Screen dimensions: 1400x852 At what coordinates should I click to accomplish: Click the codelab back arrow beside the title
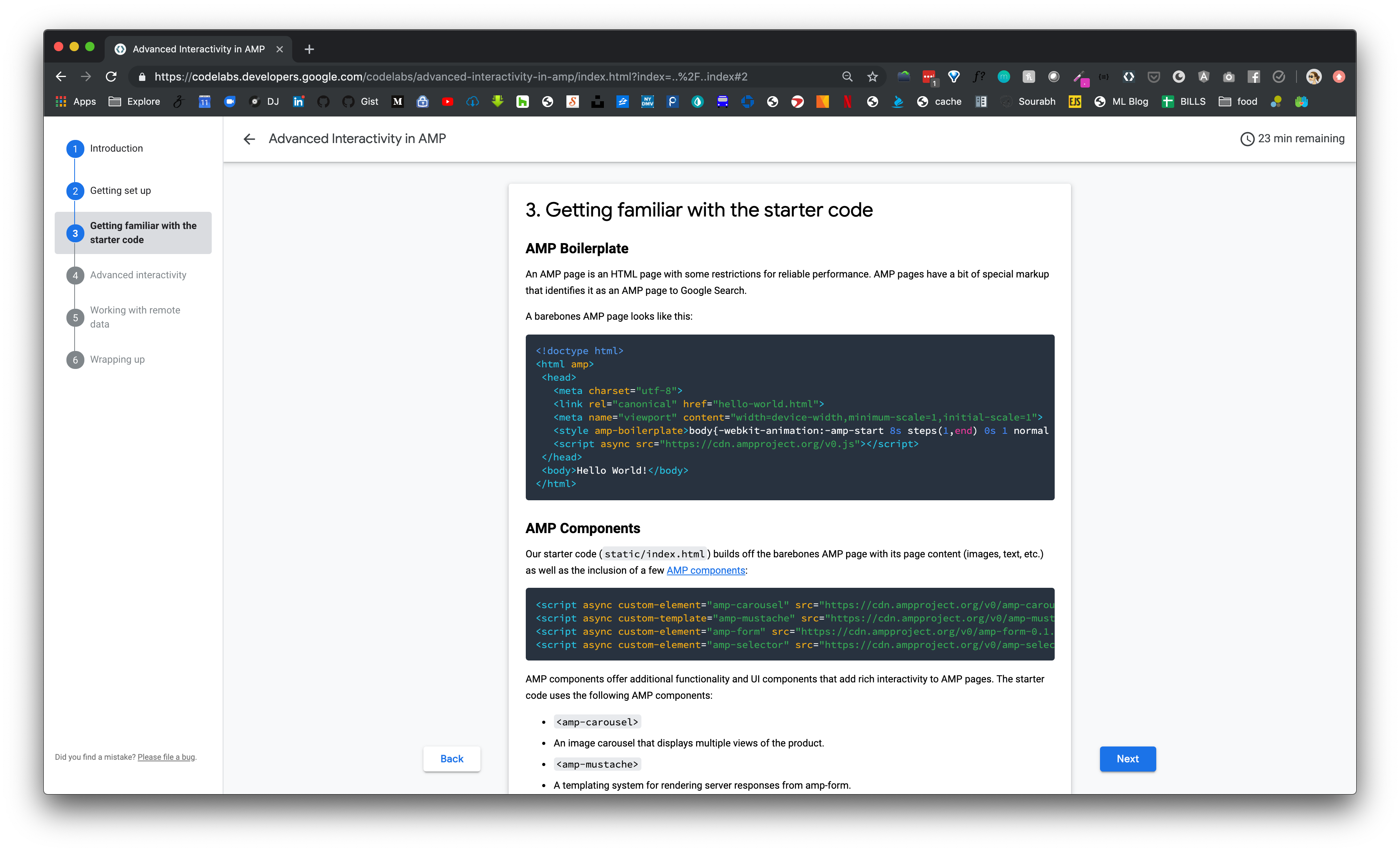(x=249, y=139)
